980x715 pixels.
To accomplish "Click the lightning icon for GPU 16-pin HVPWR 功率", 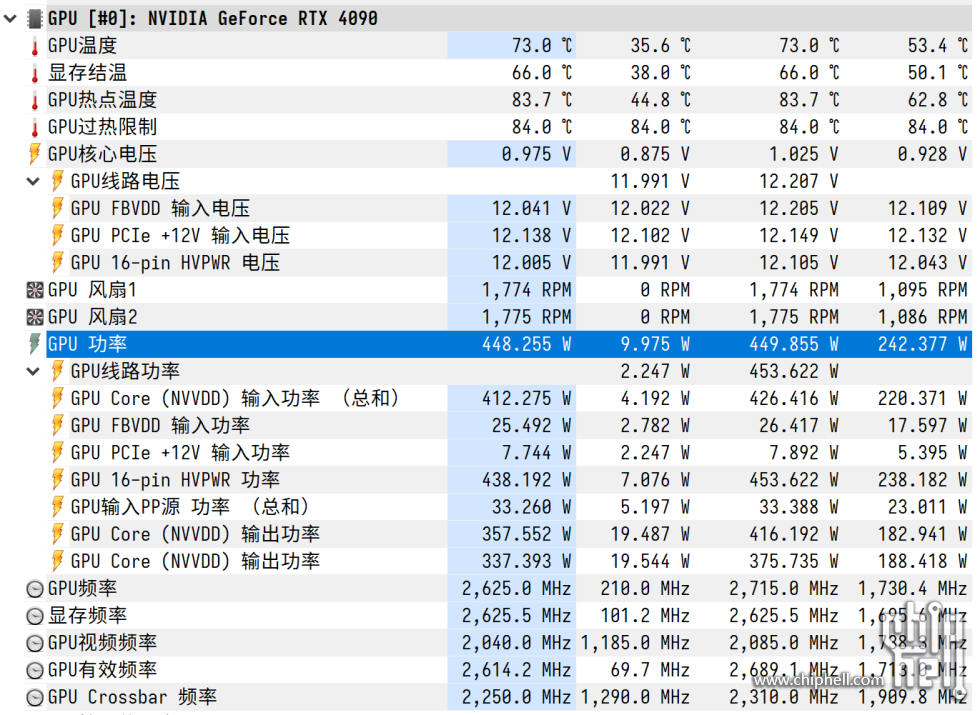I will [x=58, y=480].
